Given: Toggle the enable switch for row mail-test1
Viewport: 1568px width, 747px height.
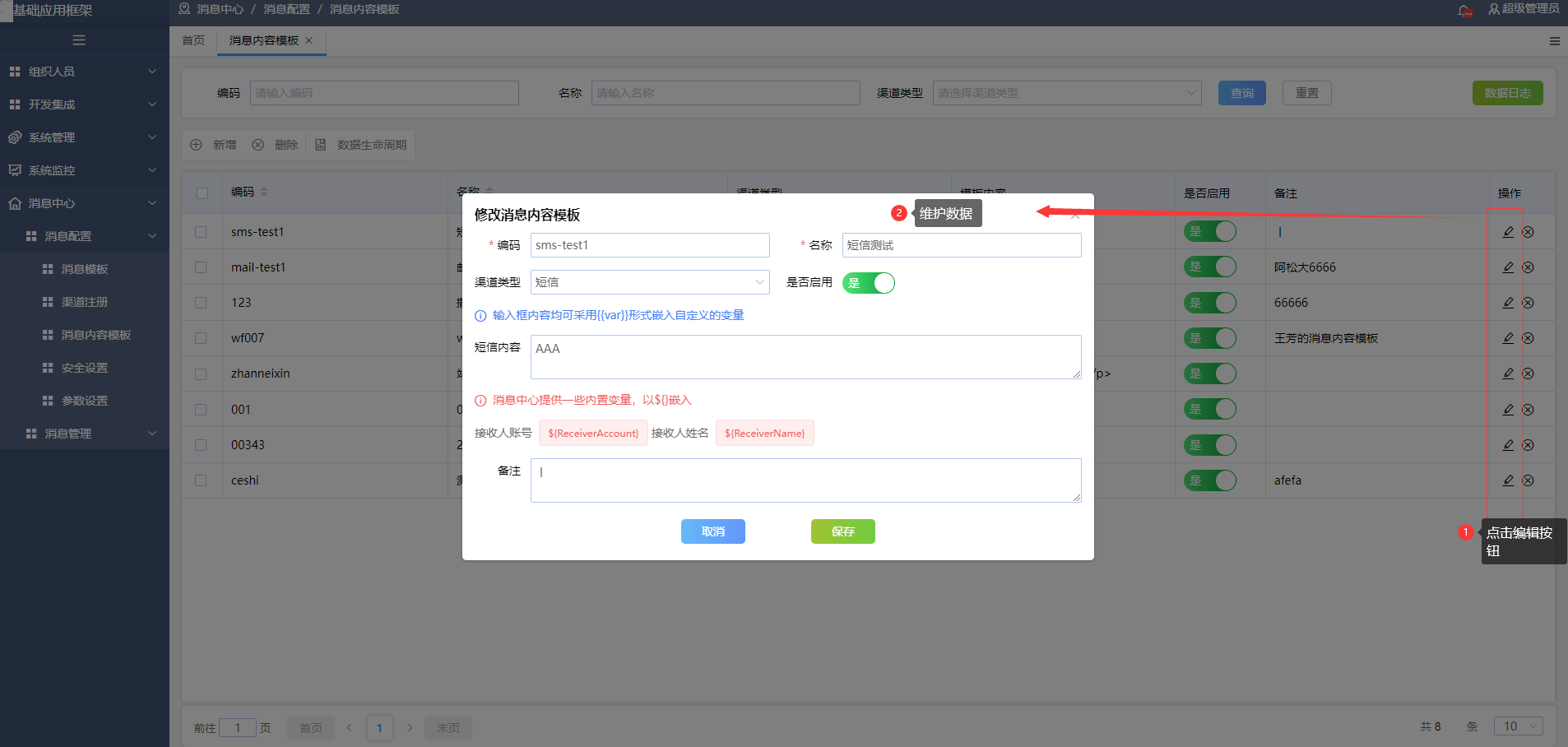Looking at the screenshot, I should tap(1210, 267).
